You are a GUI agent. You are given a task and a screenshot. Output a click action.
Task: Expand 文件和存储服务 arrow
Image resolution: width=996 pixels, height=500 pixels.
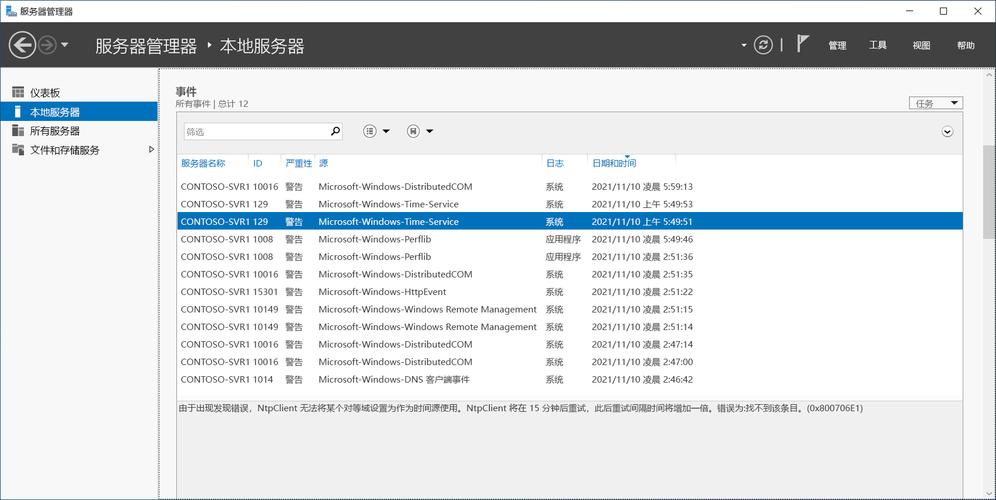click(x=151, y=150)
